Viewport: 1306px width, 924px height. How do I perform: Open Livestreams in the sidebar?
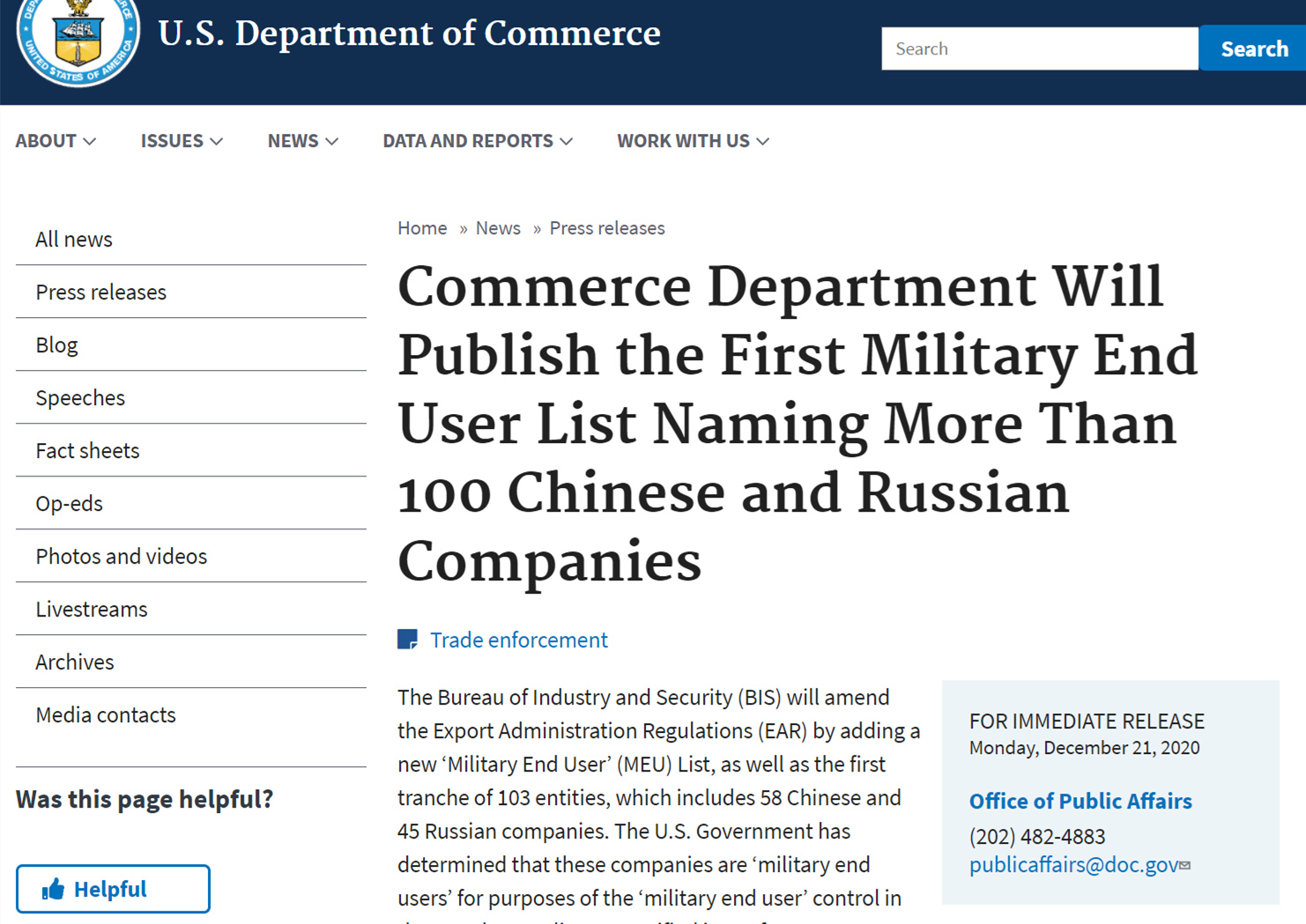pyautogui.click(x=191, y=610)
